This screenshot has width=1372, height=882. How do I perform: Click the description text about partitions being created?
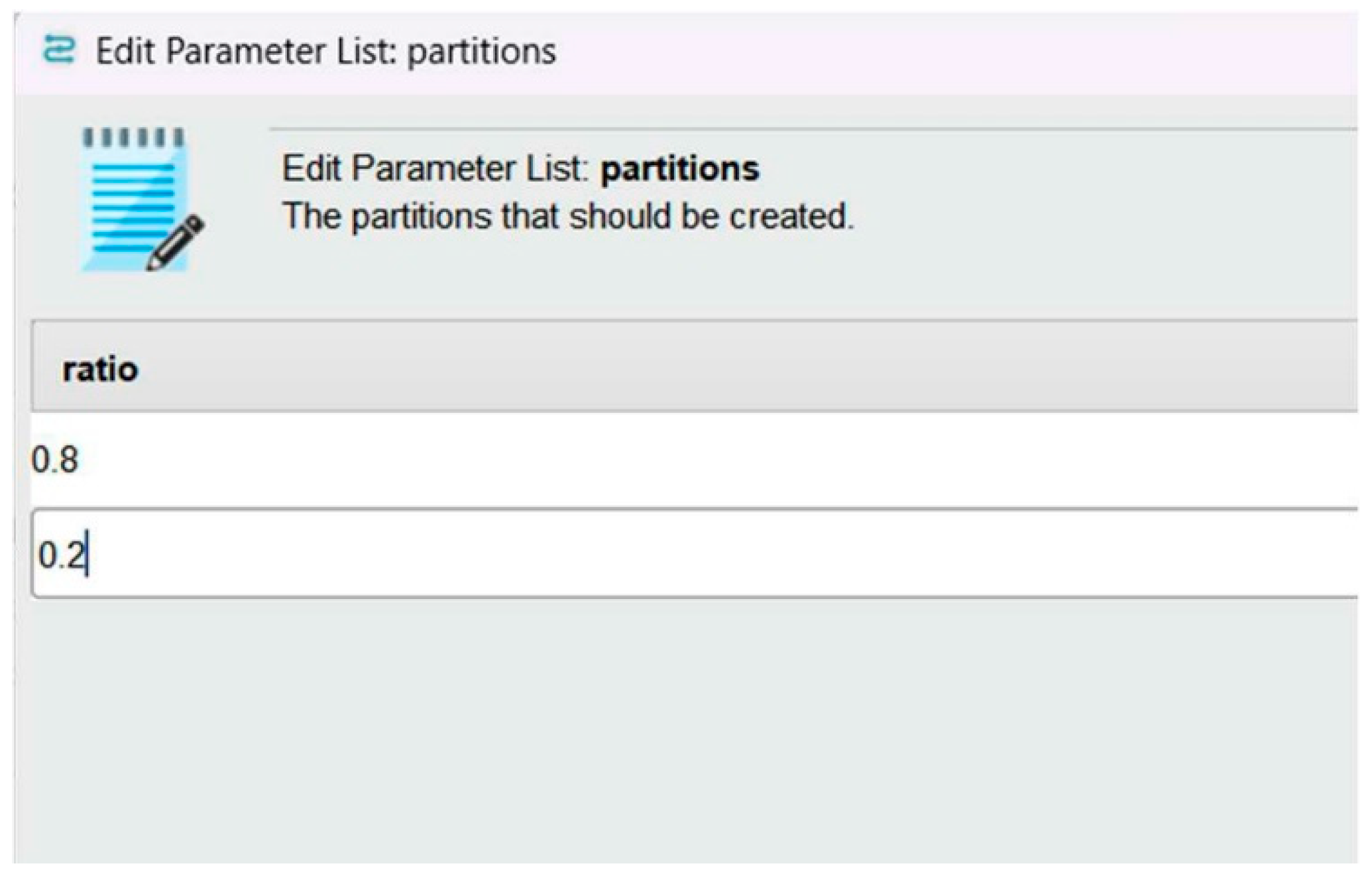pyautogui.click(x=567, y=214)
